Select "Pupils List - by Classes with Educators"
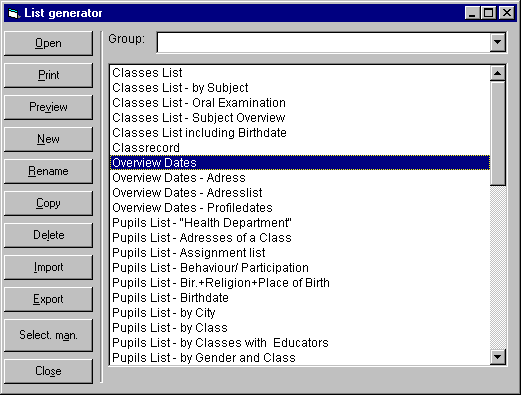521x395 pixels. coord(300,343)
